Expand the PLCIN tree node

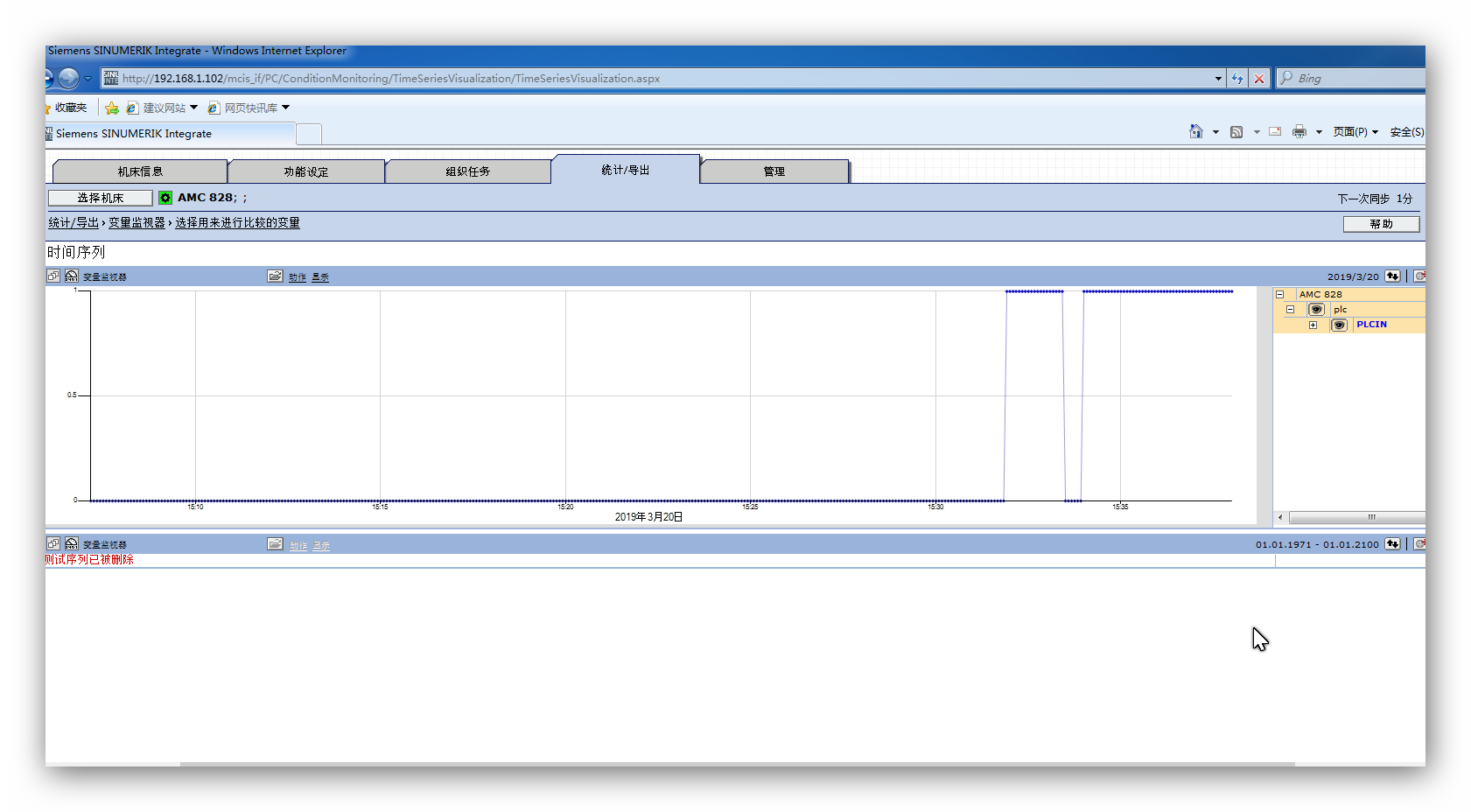pos(1313,325)
